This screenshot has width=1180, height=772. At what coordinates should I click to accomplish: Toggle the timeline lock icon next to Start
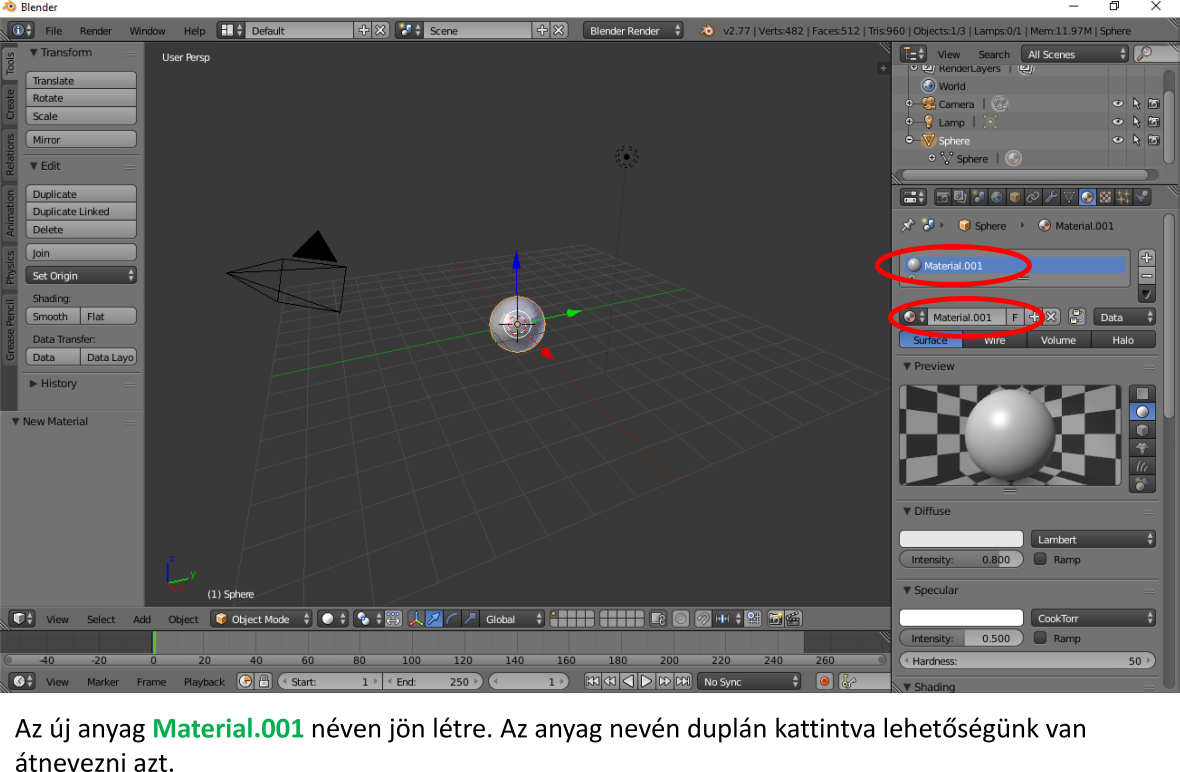[x=263, y=681]
